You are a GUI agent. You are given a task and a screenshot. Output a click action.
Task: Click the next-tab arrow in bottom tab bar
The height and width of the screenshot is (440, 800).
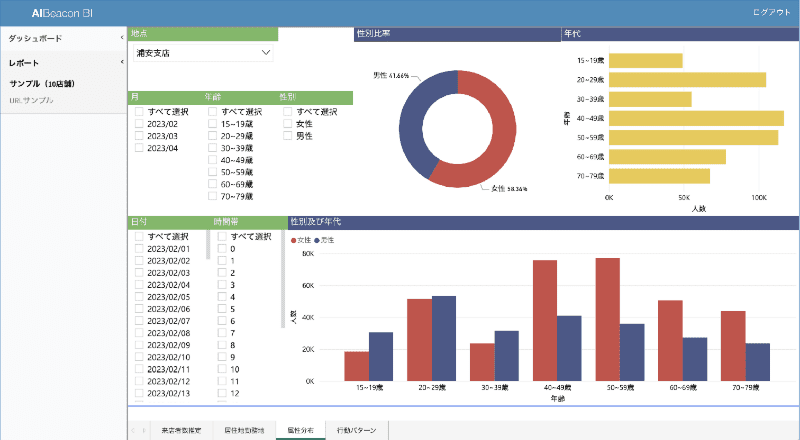click(144, 430)
